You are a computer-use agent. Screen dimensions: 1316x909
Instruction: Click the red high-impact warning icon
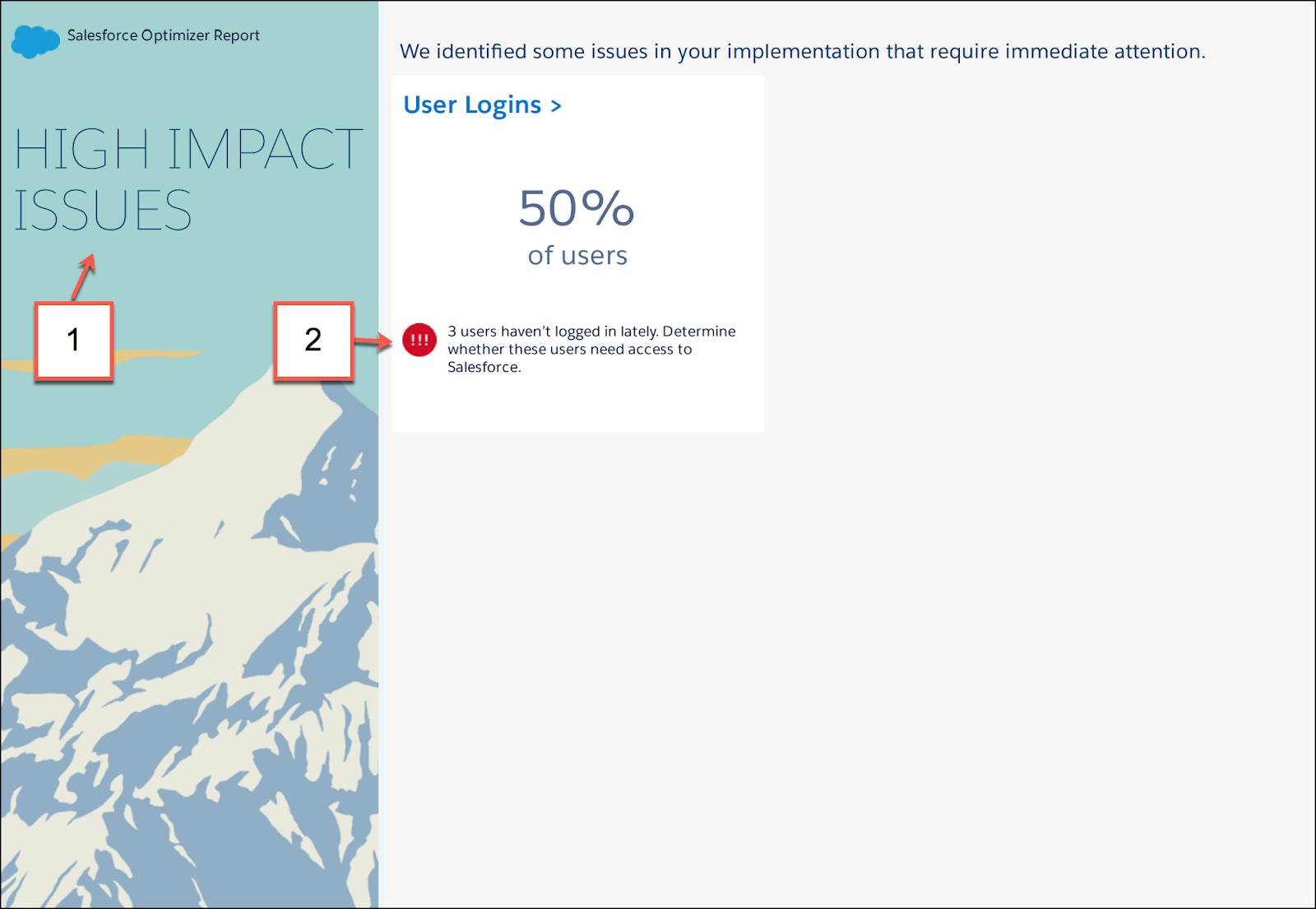419,340
